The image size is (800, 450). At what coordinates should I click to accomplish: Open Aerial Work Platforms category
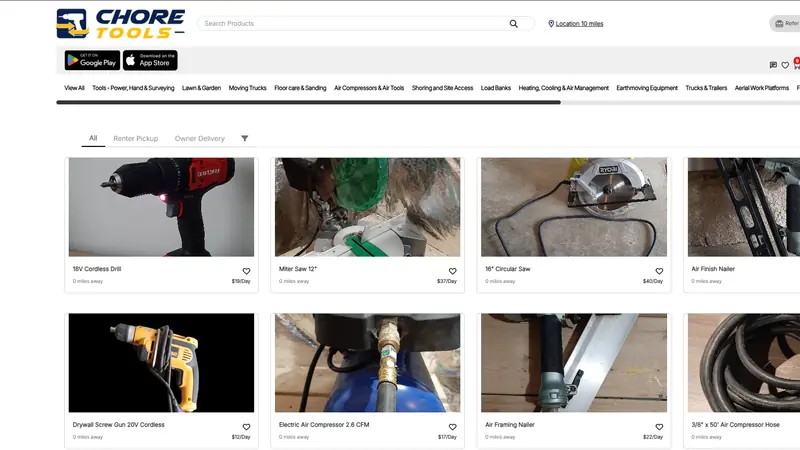pyautogui.click(x=762, y=88)
